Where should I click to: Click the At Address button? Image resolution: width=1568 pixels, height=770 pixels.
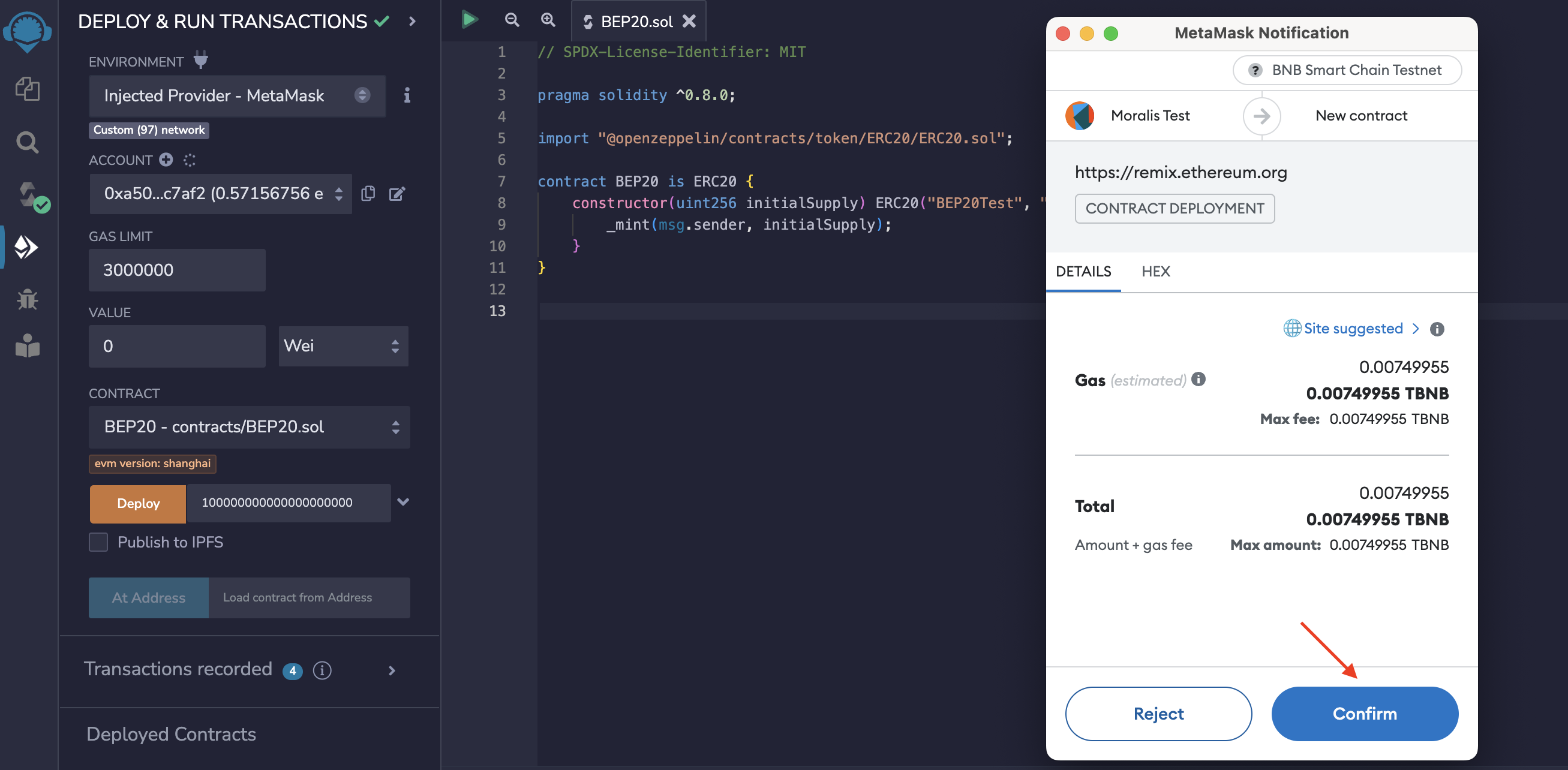[x=149, y=598]
